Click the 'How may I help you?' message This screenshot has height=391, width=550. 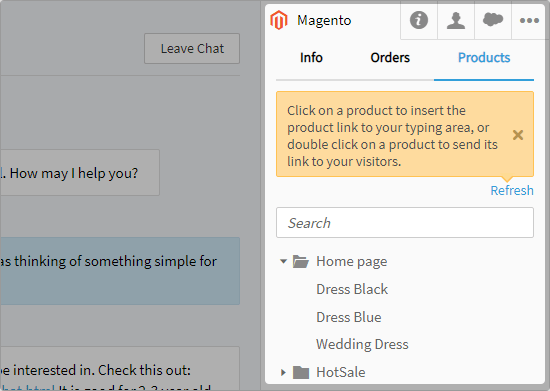[80, 173]
